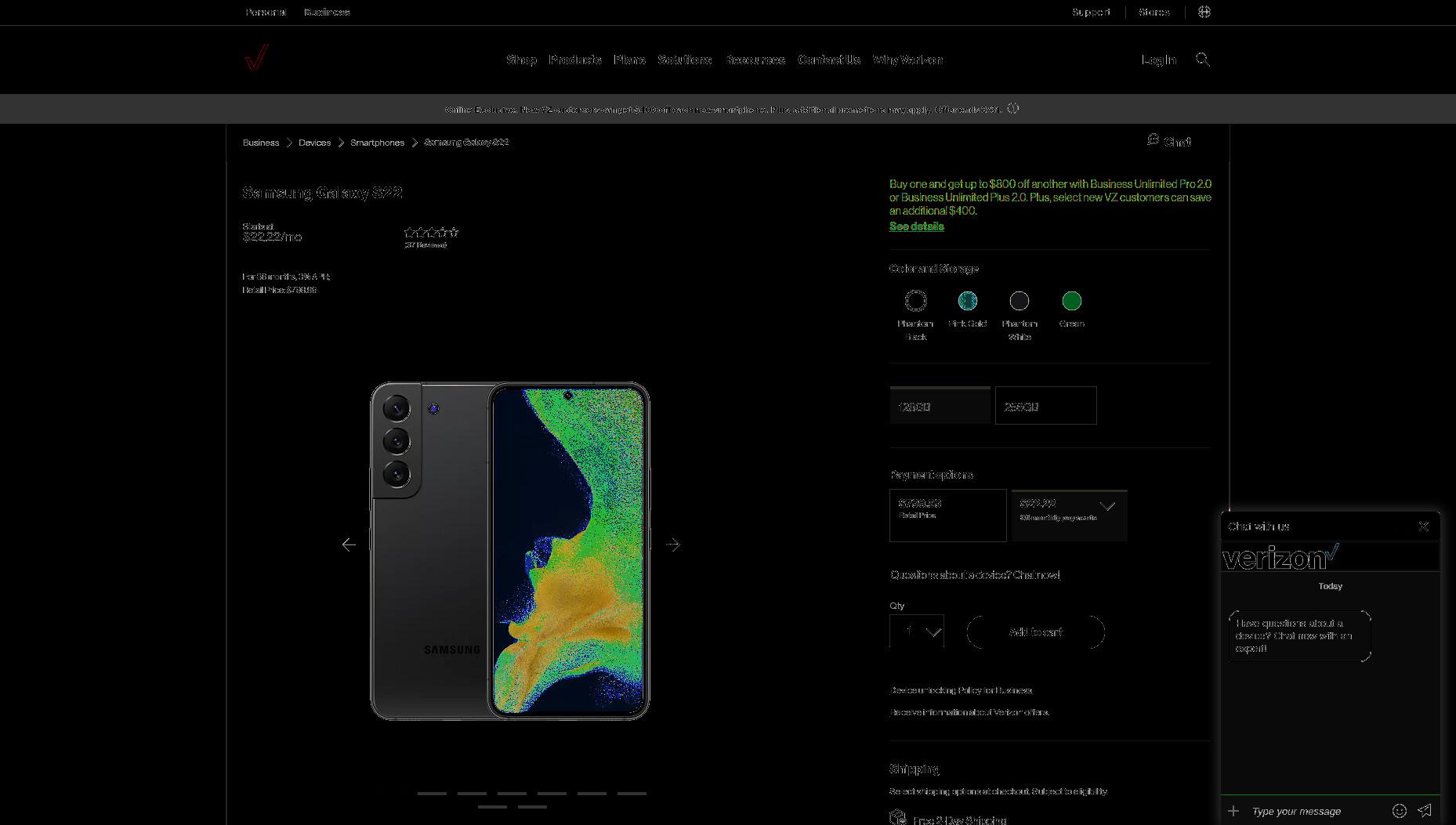Show previous phone image arrow
Image resolution: width=1456 pixels, height=825 pixels.
pyautogui.click(x=349, y=545)
